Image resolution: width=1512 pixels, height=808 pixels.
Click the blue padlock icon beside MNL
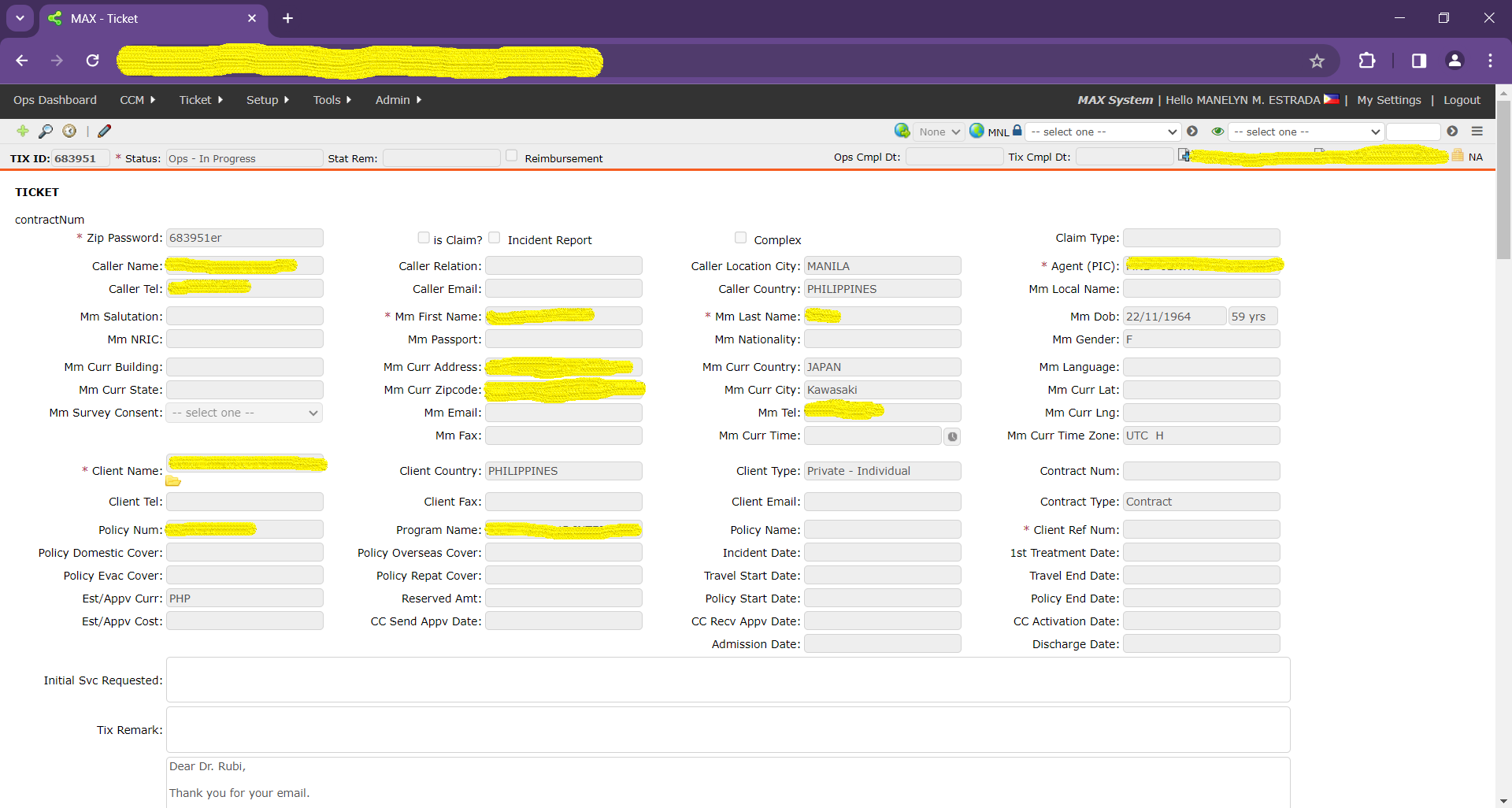coord(1017,131)
